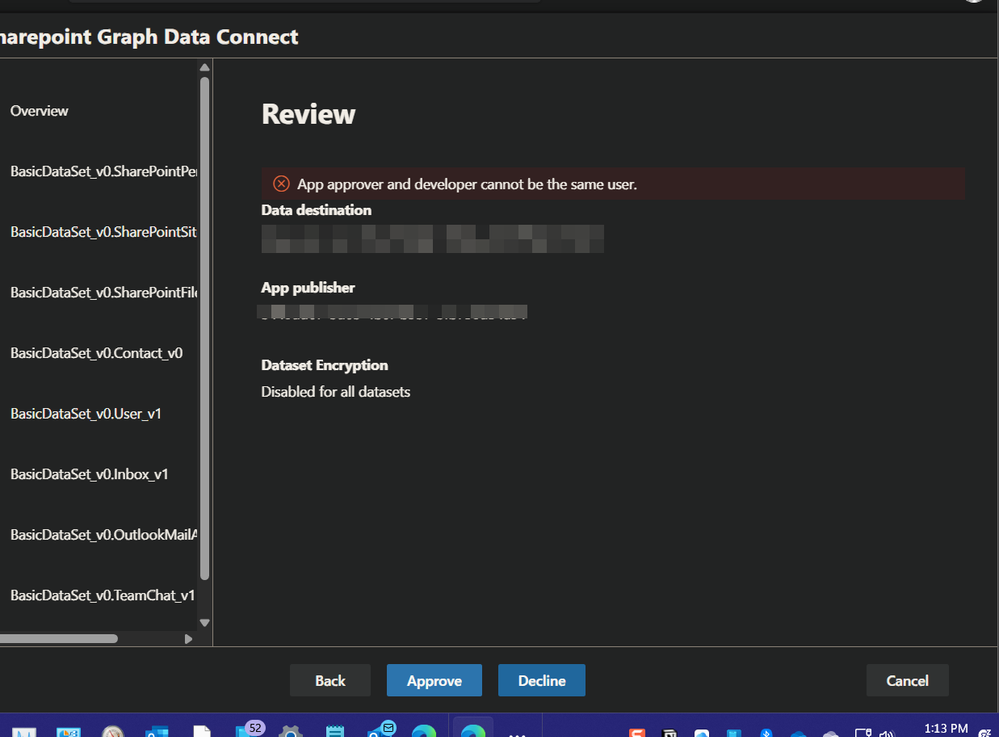Click the Back button
The height and width of the screenshot is (737, 999).
pos(330,680)
